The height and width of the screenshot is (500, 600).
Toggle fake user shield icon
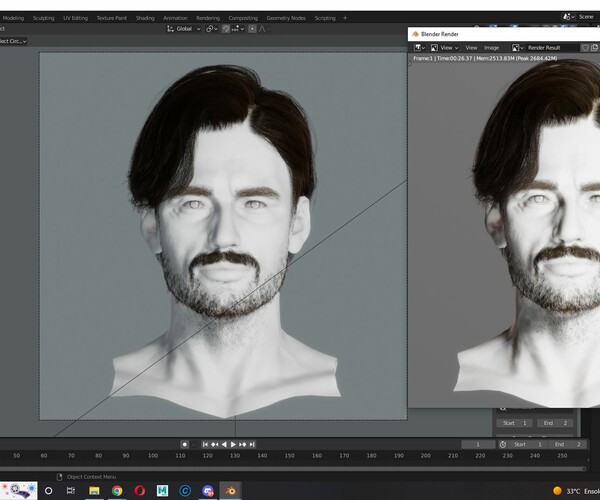[x=585, y=48]
